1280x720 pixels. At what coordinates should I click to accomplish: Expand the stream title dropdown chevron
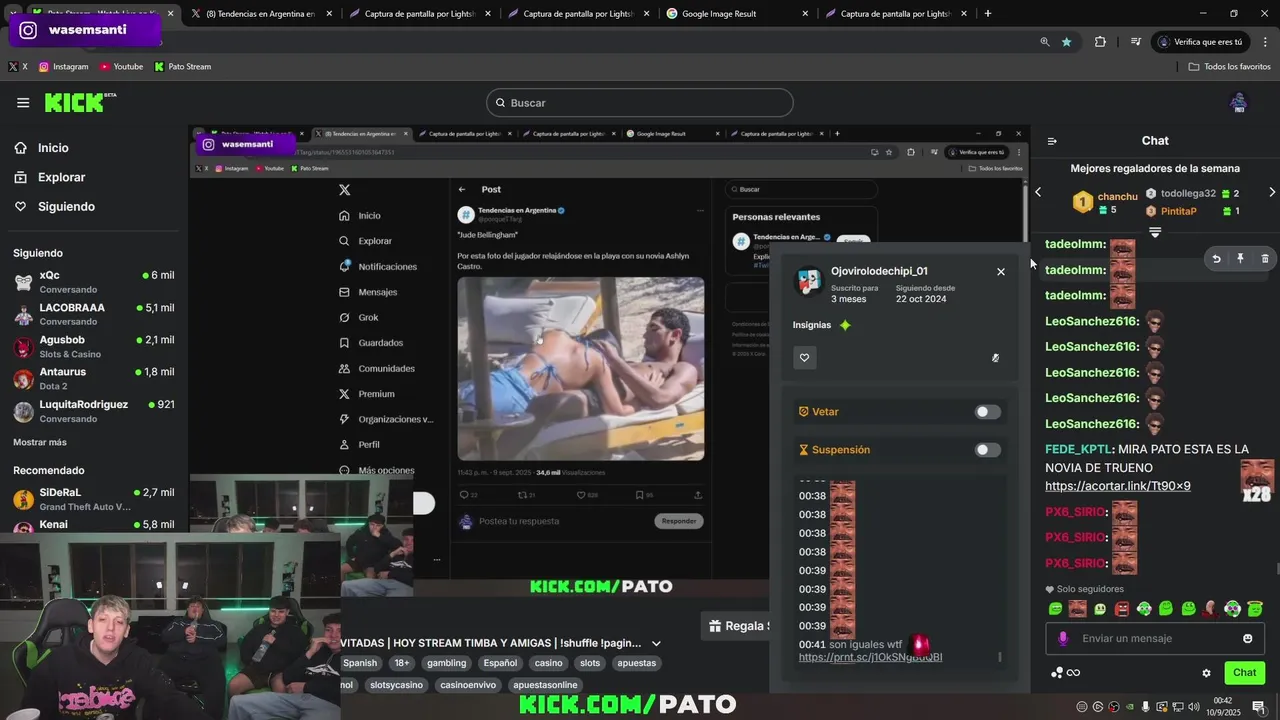[656, 643]
